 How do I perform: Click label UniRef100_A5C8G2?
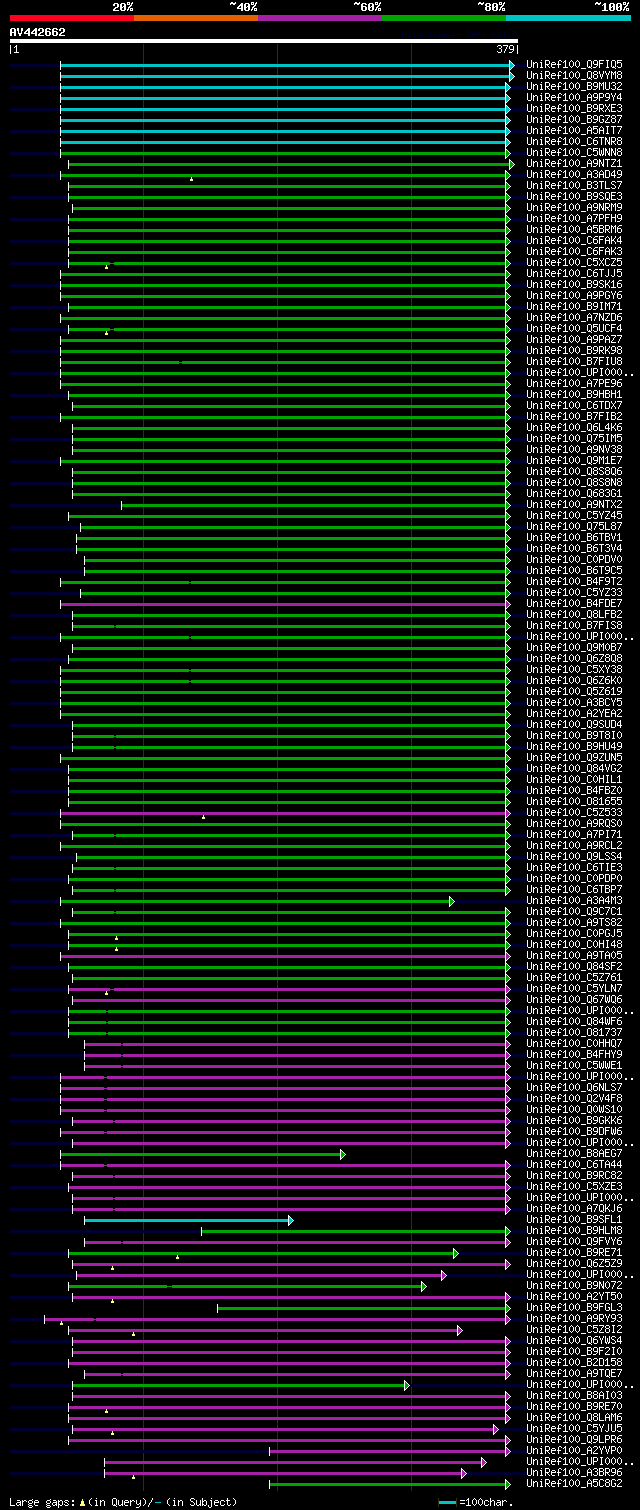point(574,1483)
